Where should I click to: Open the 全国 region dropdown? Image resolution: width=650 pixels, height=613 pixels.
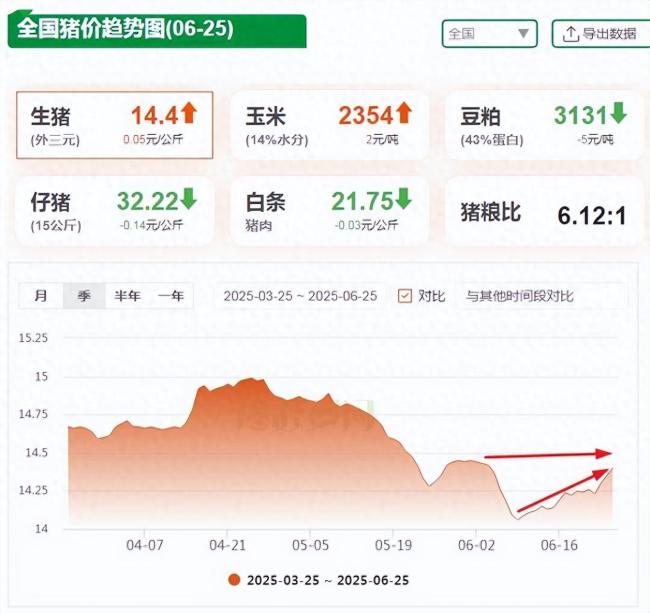(x=489, y=34)
